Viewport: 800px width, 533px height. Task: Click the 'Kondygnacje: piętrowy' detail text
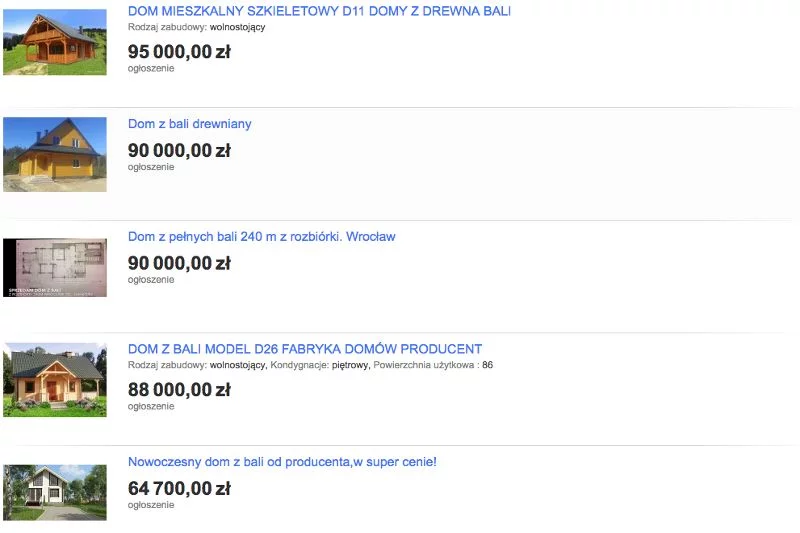tap(320, 365)
